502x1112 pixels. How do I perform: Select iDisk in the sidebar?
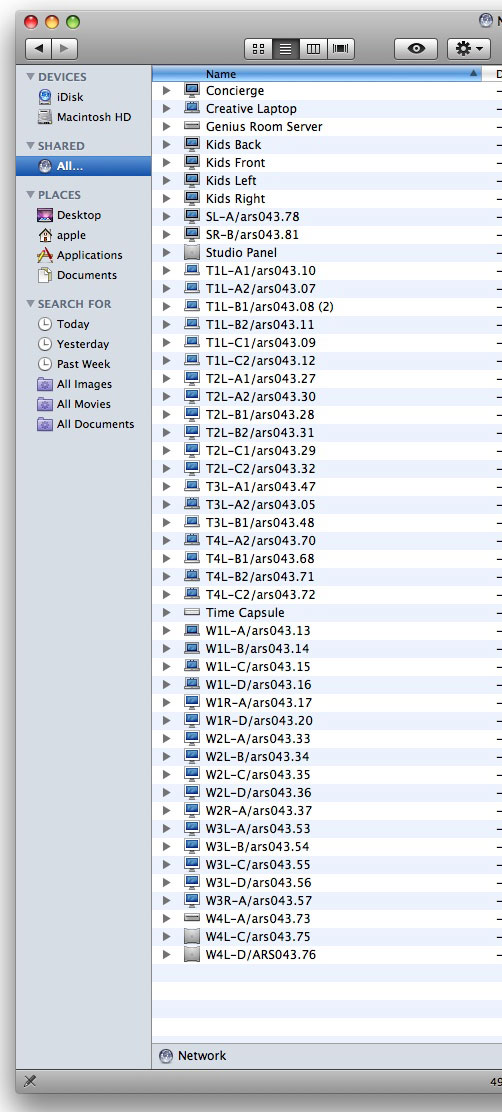pos(70,97)
